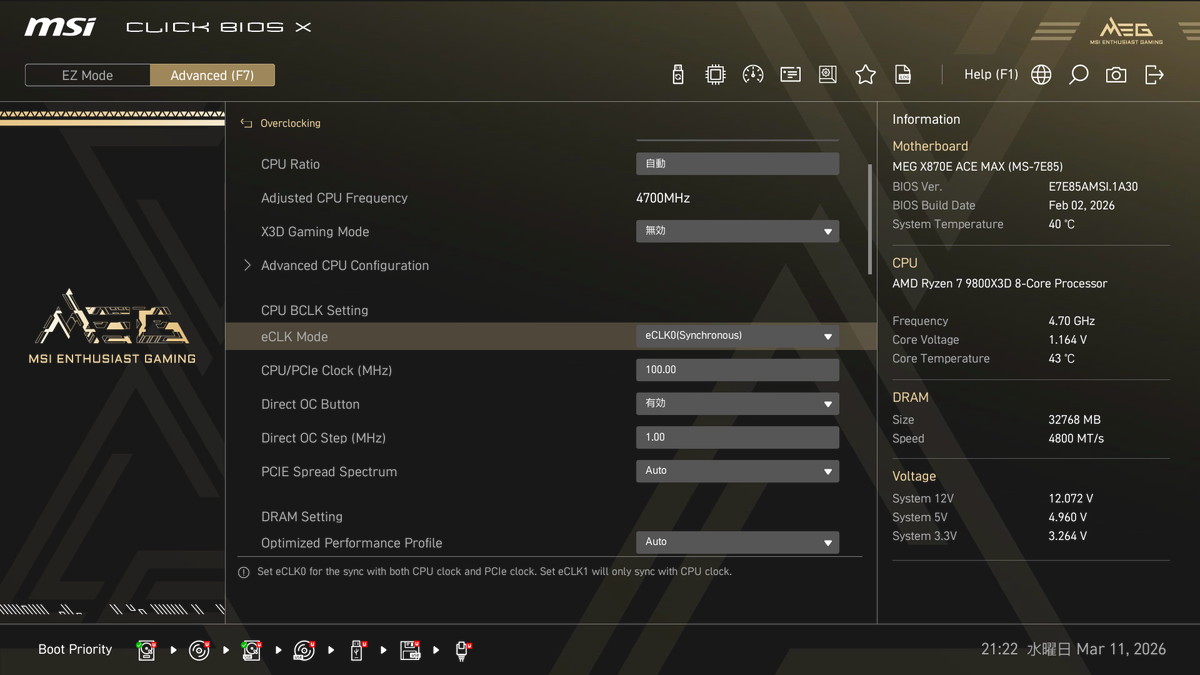Click the CPU chip icon in toolbar

[715, 75]
